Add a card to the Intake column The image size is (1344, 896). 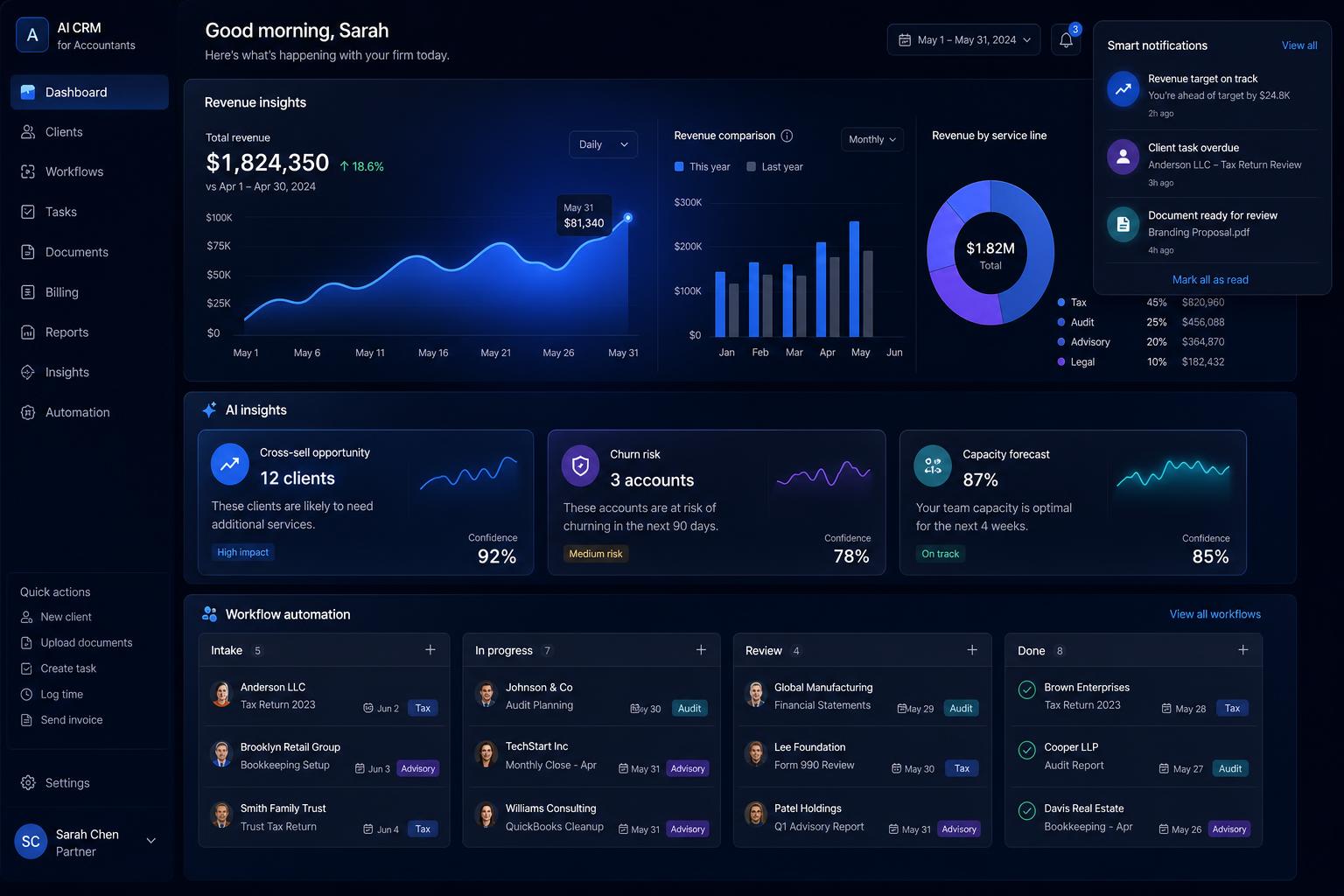tap(430, 650)
